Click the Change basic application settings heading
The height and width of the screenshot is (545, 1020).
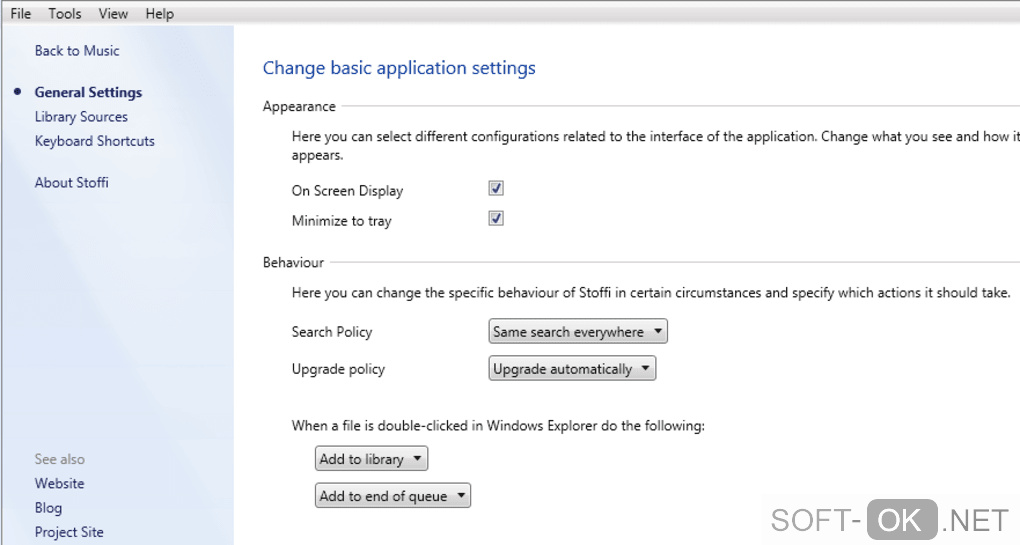[399, 68]
